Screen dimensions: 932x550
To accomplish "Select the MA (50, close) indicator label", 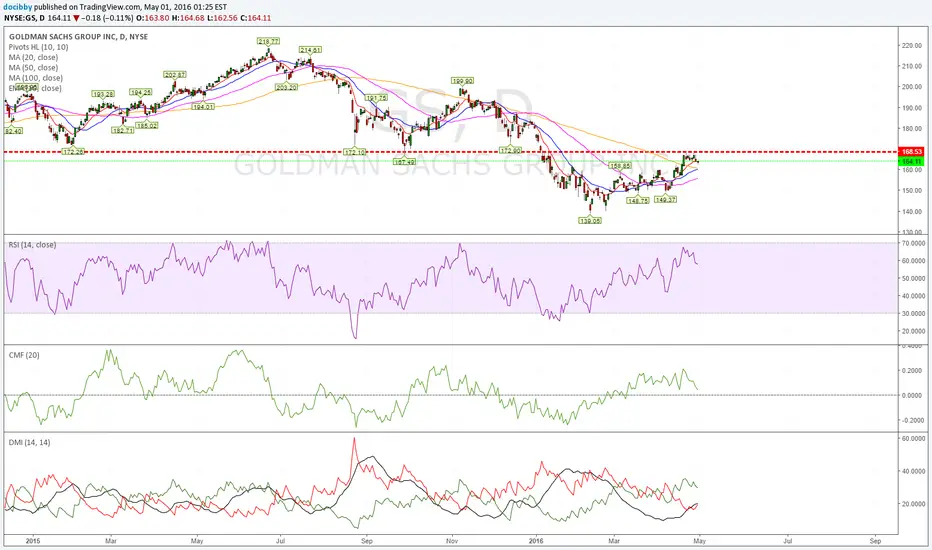I will 33,67.
